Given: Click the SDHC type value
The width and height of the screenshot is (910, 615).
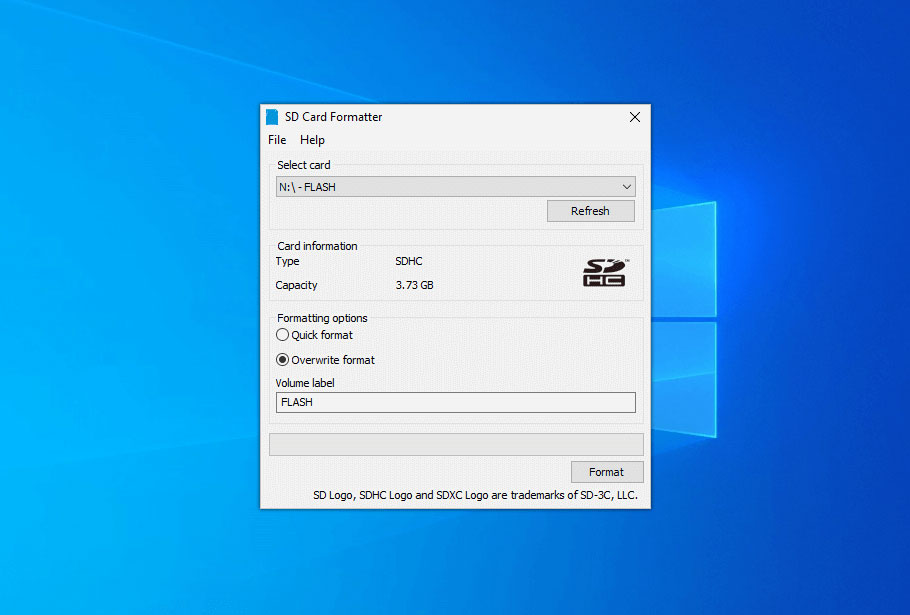Looking at the screenshot, I should click(x=409, y=261).
